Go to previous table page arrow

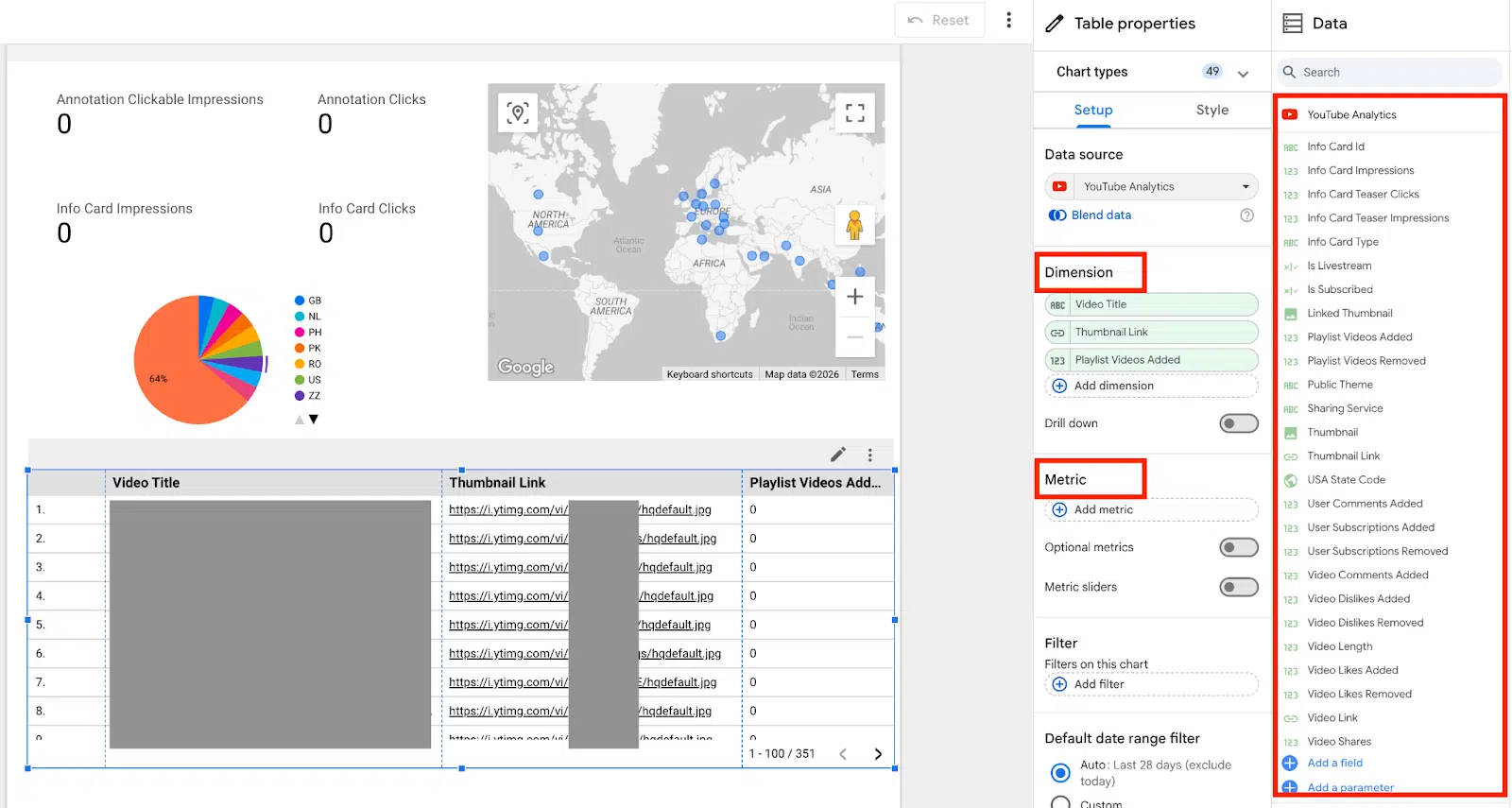point(843,754)
